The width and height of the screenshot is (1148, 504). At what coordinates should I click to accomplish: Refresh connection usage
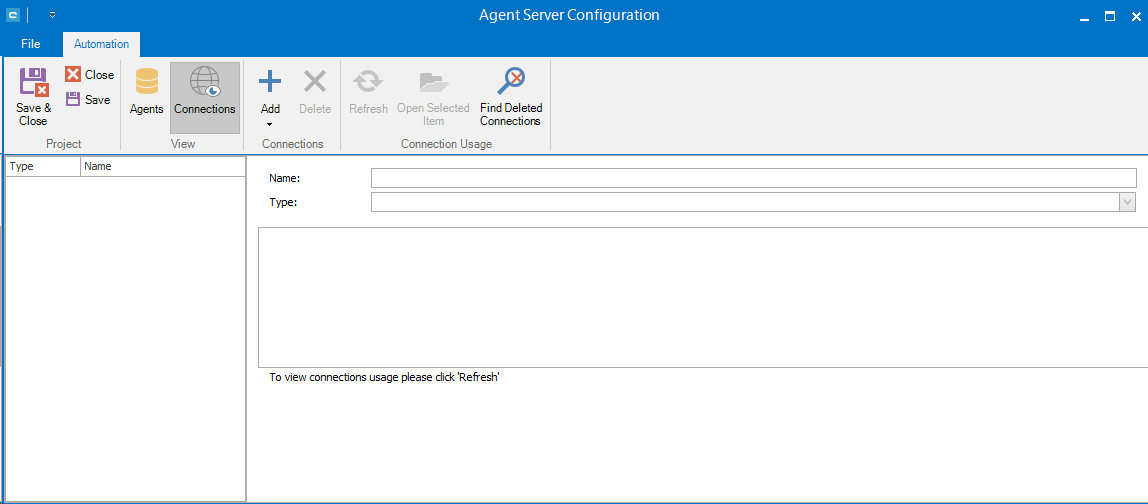[368, 82]
